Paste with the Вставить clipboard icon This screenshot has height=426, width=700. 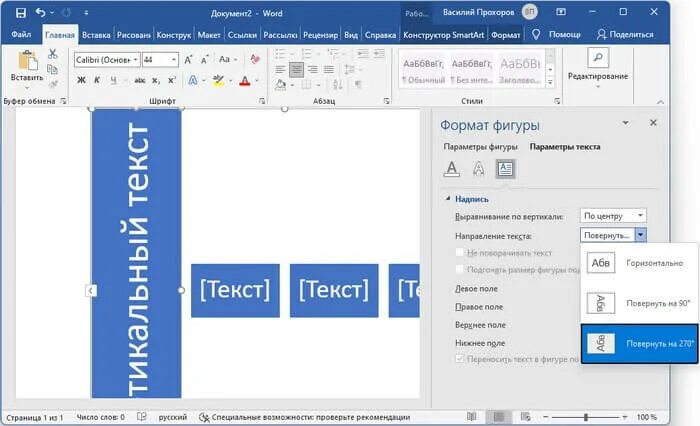click(27, 61)
